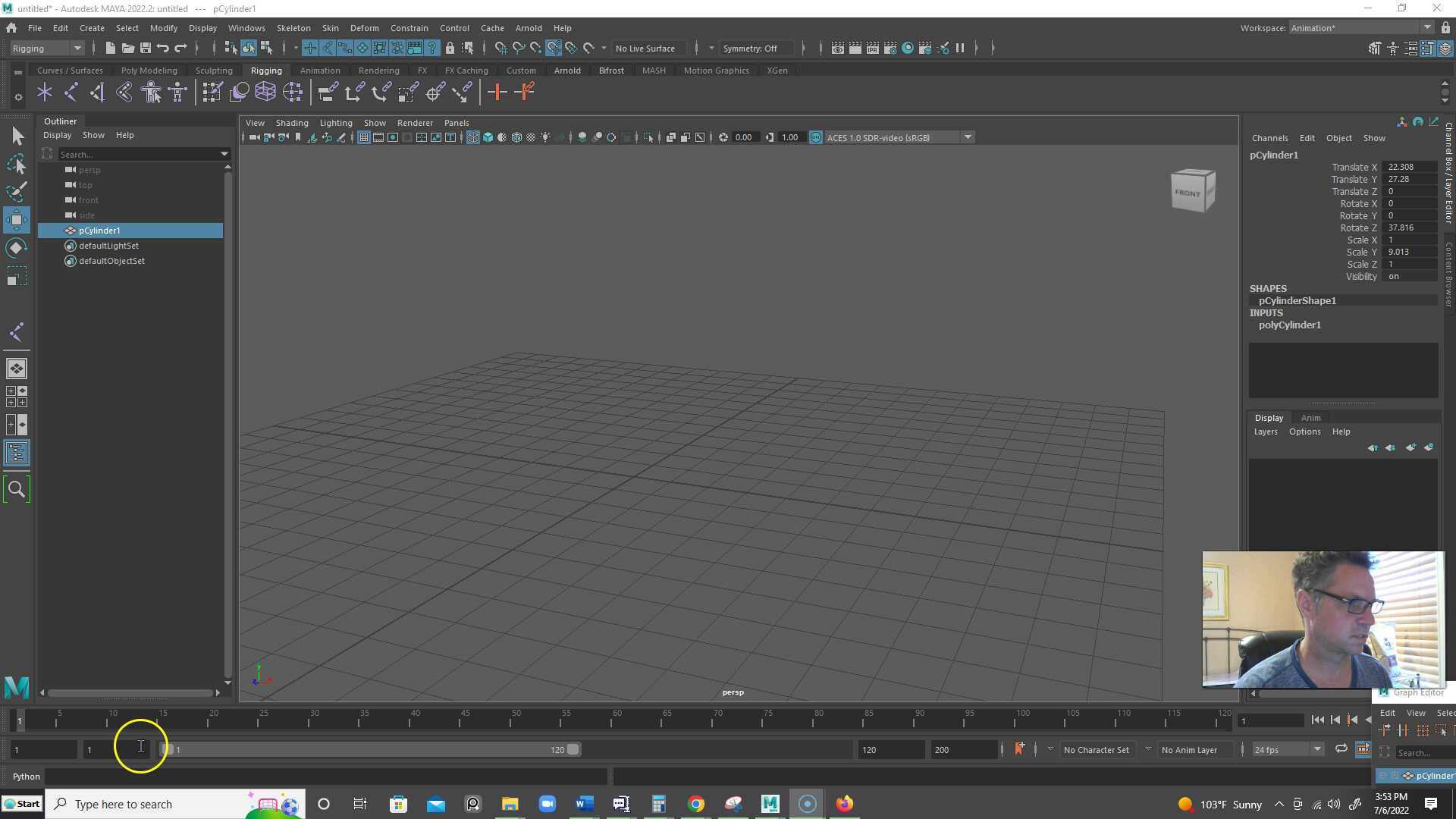Expand the 24 fps frame rate dropdown
Image resolution: width=1456 pixels, height=819 pixels.
(1317, 749)
